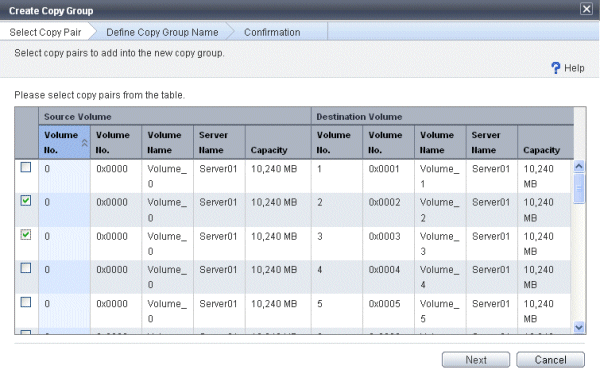The width and height of the screenshot is (600, 381).
Task: Click the Cancel button
Action: [550, 360]
